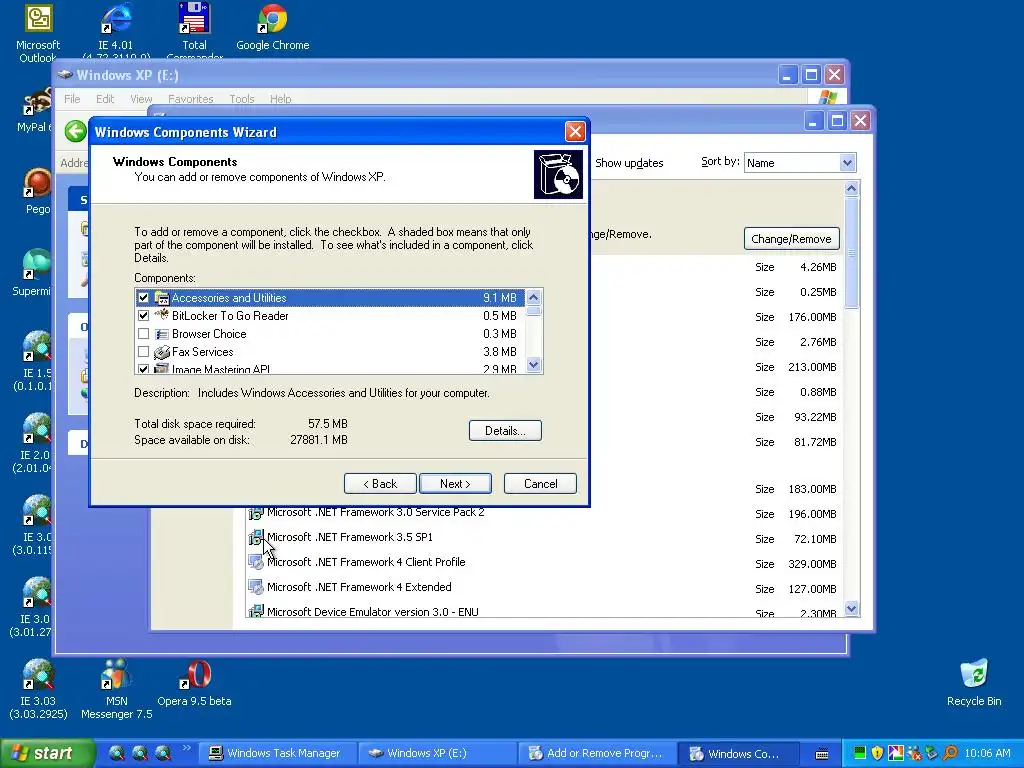This screenshot has height=768, width=1024.
Task: Click the Next button in wizard
Action: (x=455, y=484)
